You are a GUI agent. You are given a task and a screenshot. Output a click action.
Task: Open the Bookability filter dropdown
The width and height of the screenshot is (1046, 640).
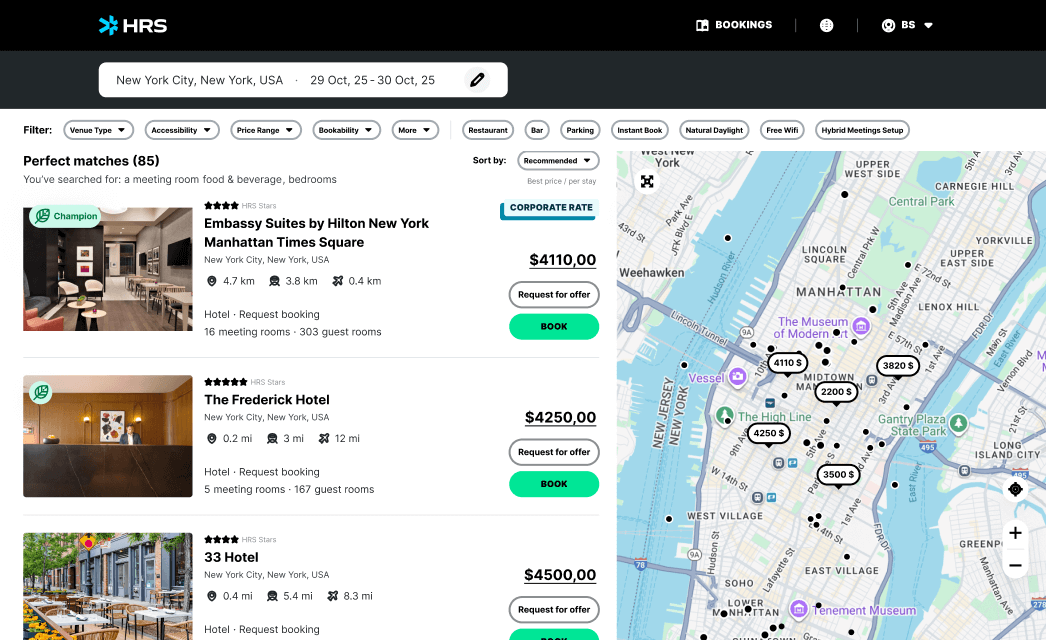[x=346, y=130]
